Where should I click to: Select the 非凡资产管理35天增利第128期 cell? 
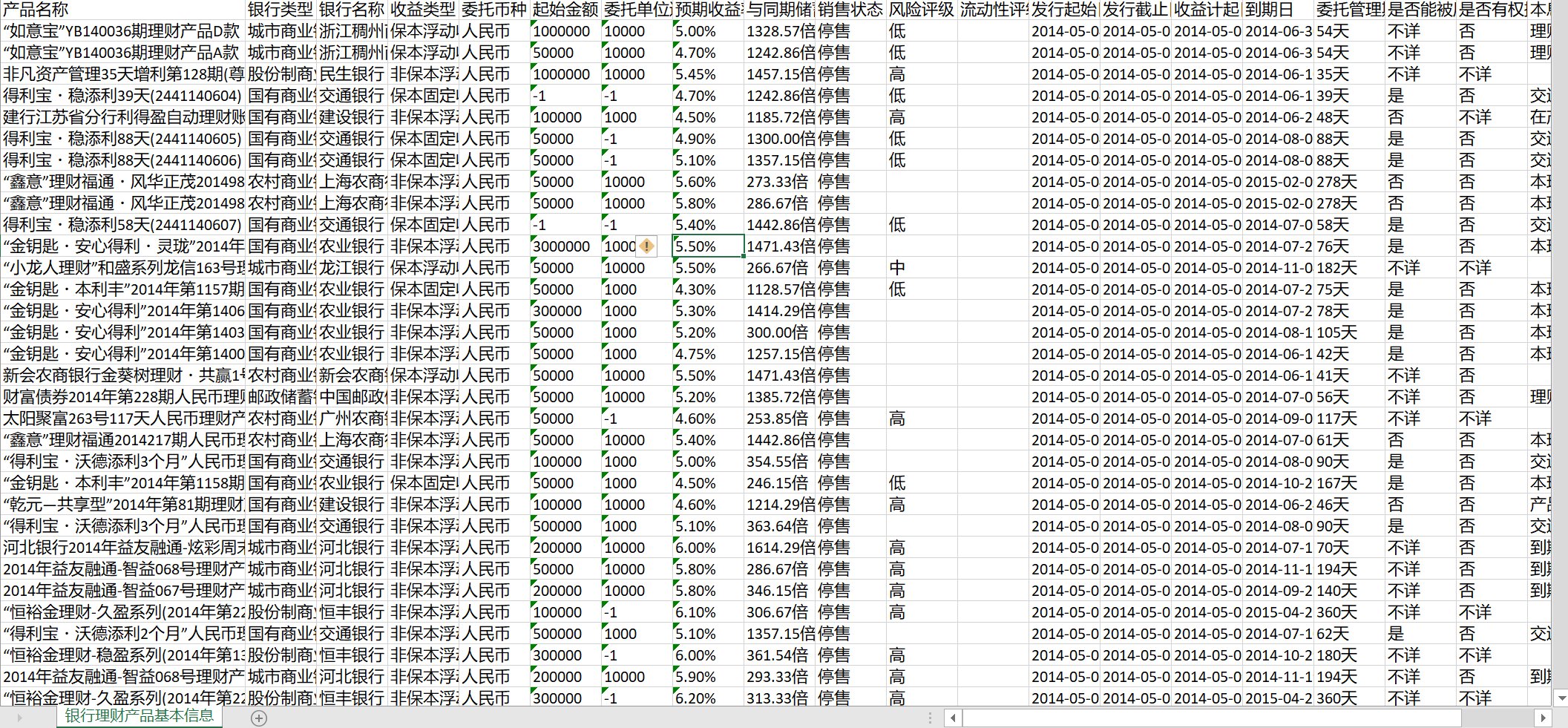coord(123,74)
